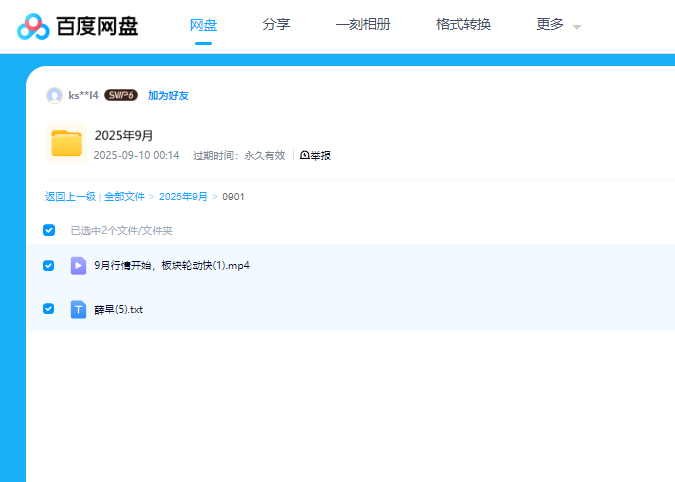
Task: Click the user avatar icon
Action: [x=54, y=95]
